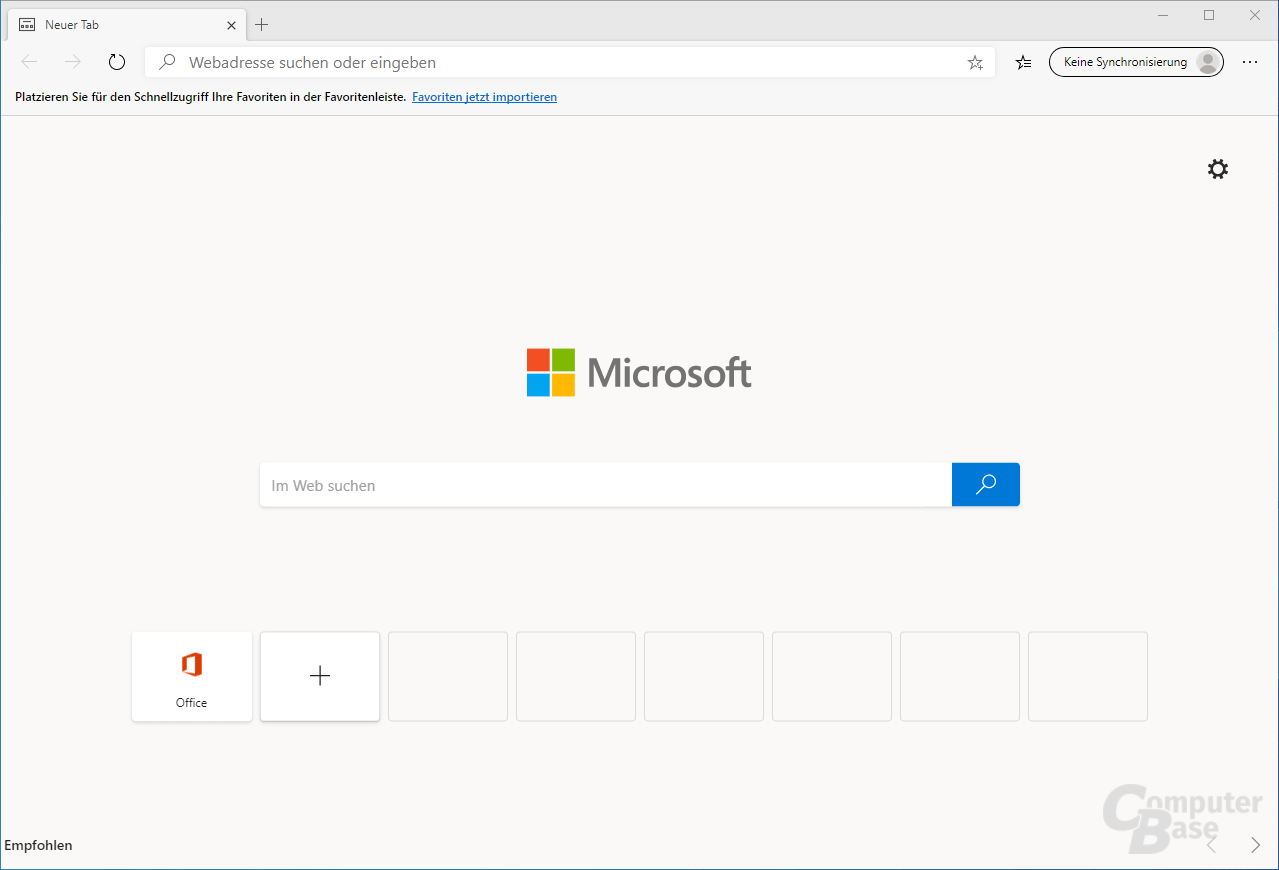
Task: Open new tab with plus icon
Action: [262, 24]
